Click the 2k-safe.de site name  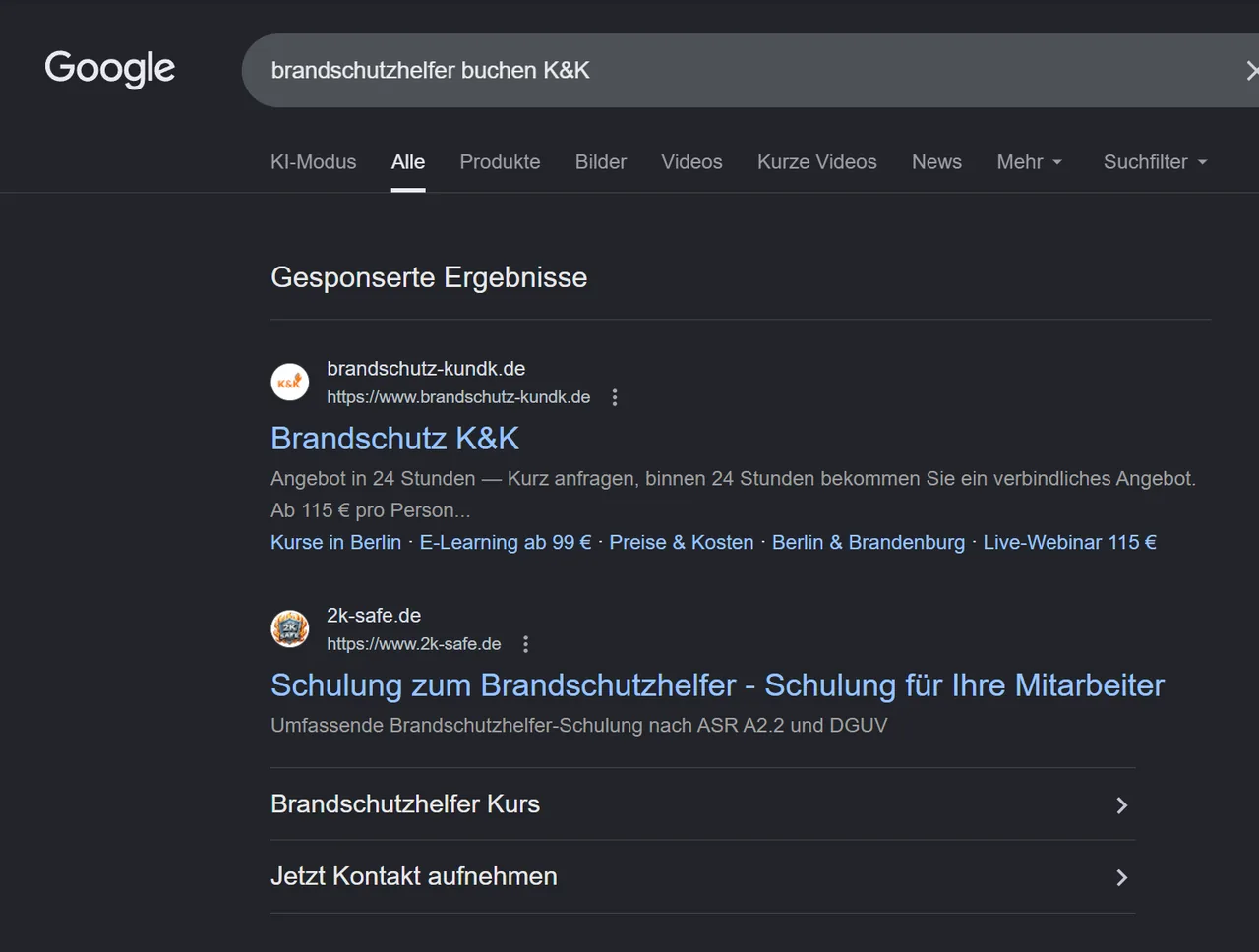pos(374,616)
